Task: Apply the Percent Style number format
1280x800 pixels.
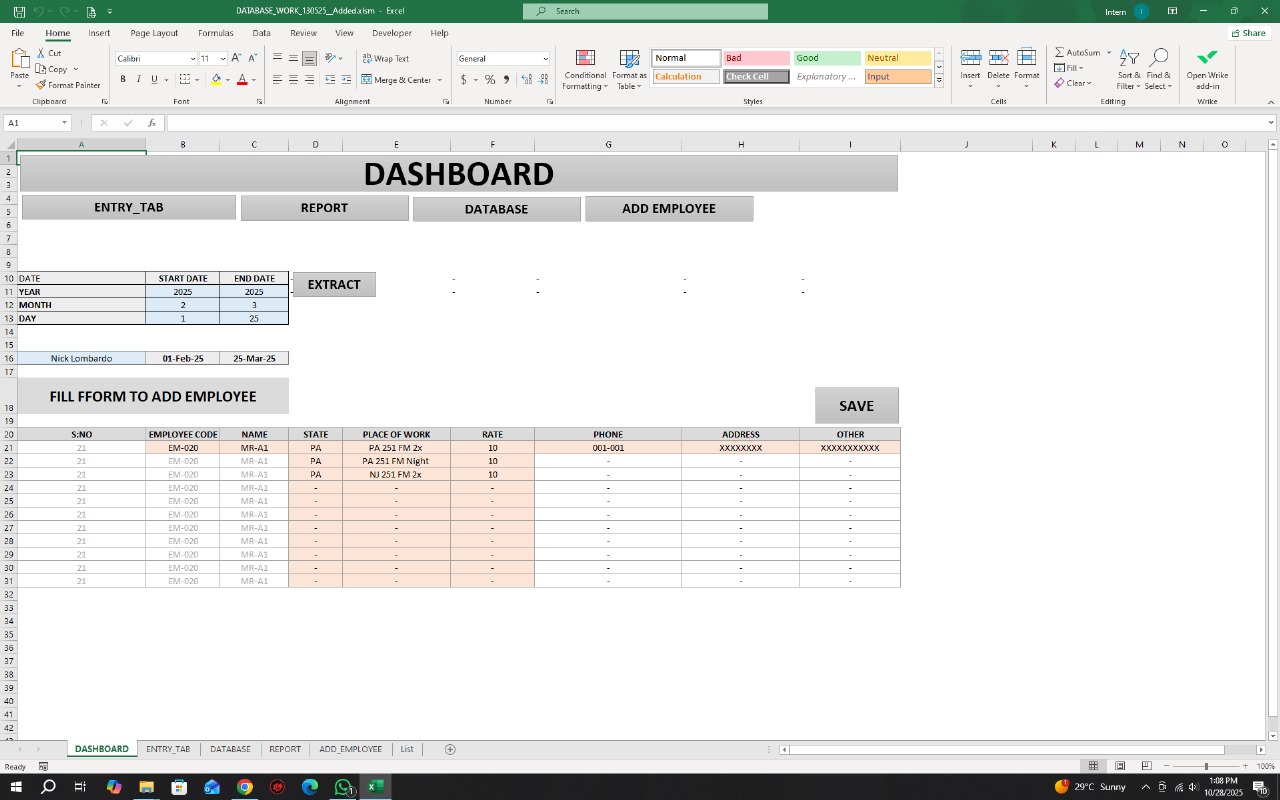Action: (488, 79)
